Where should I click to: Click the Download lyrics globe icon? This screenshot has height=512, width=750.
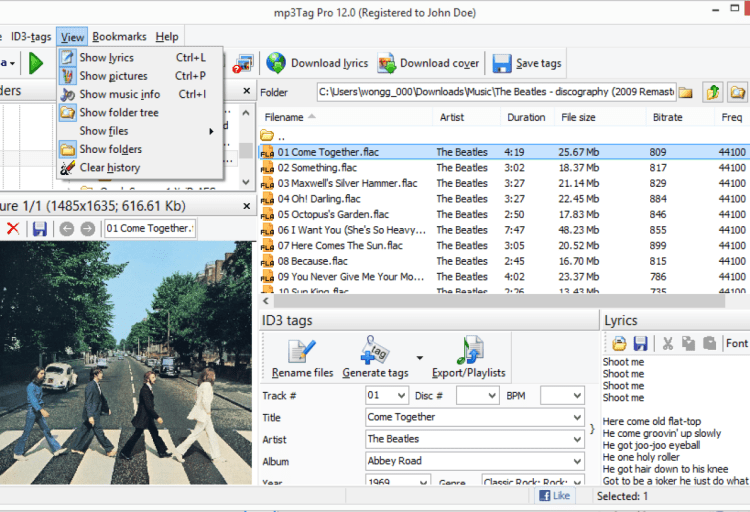(276, 64)
